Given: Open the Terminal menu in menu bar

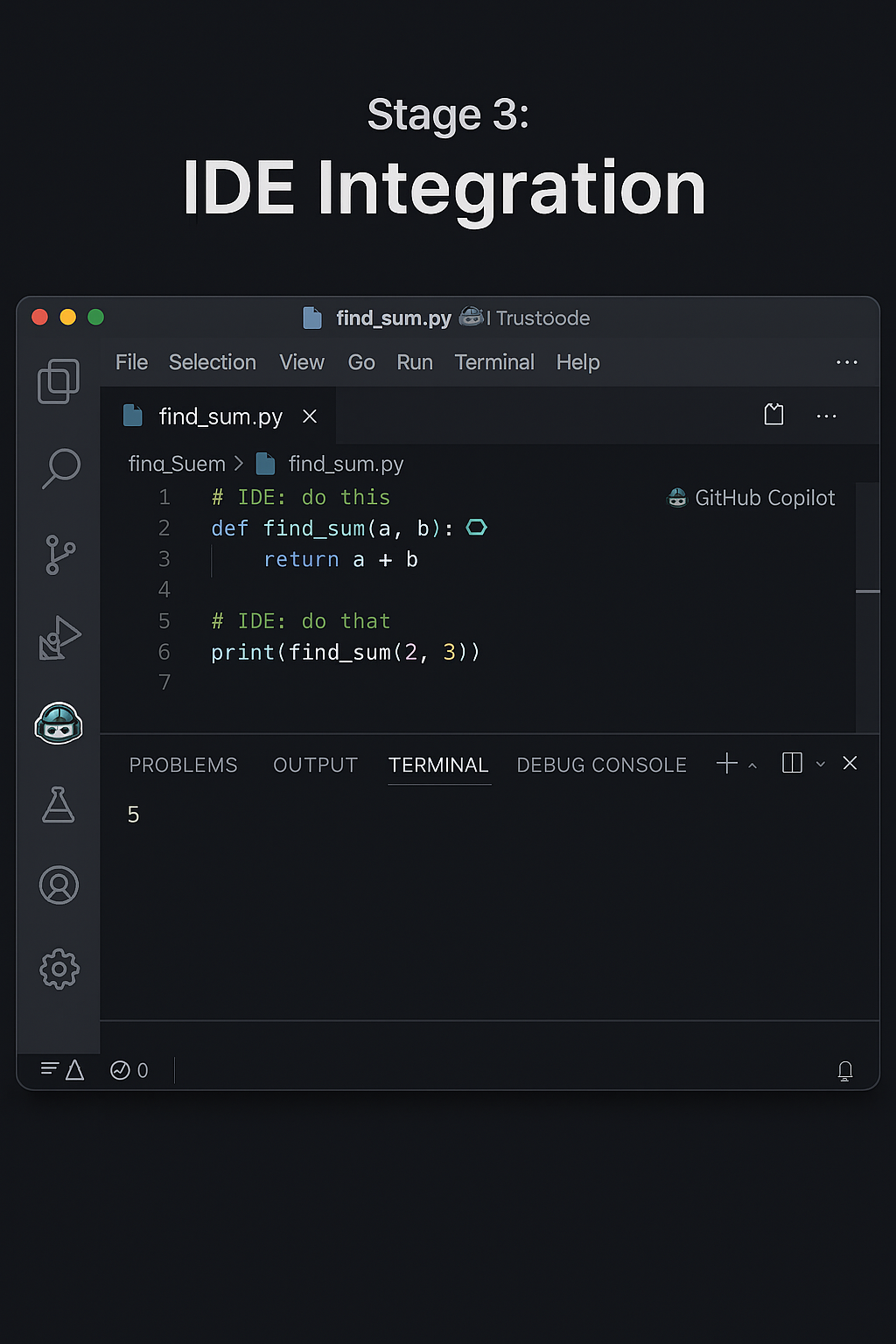Looking at the screenshot, I should [493, 362].
